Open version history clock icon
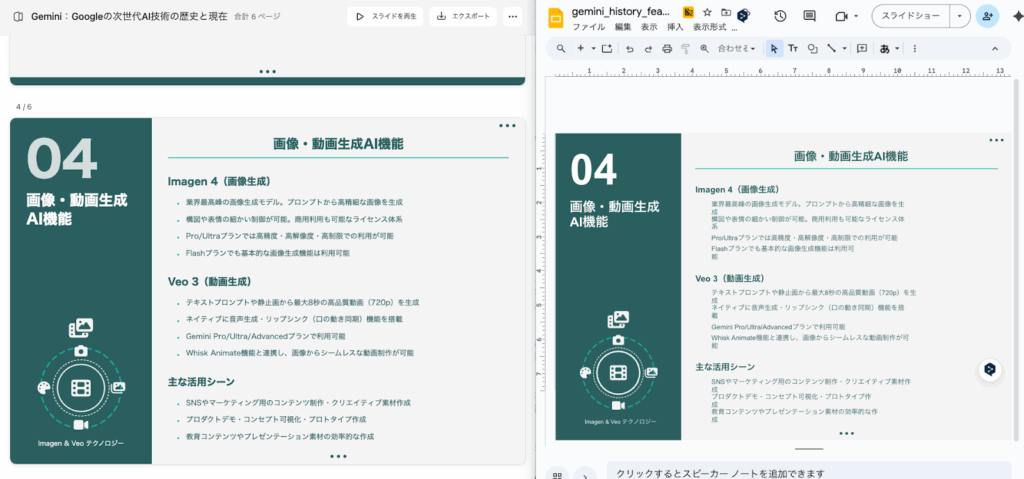The width and height of the screenshot is (1024, 479). coord(780,16)
